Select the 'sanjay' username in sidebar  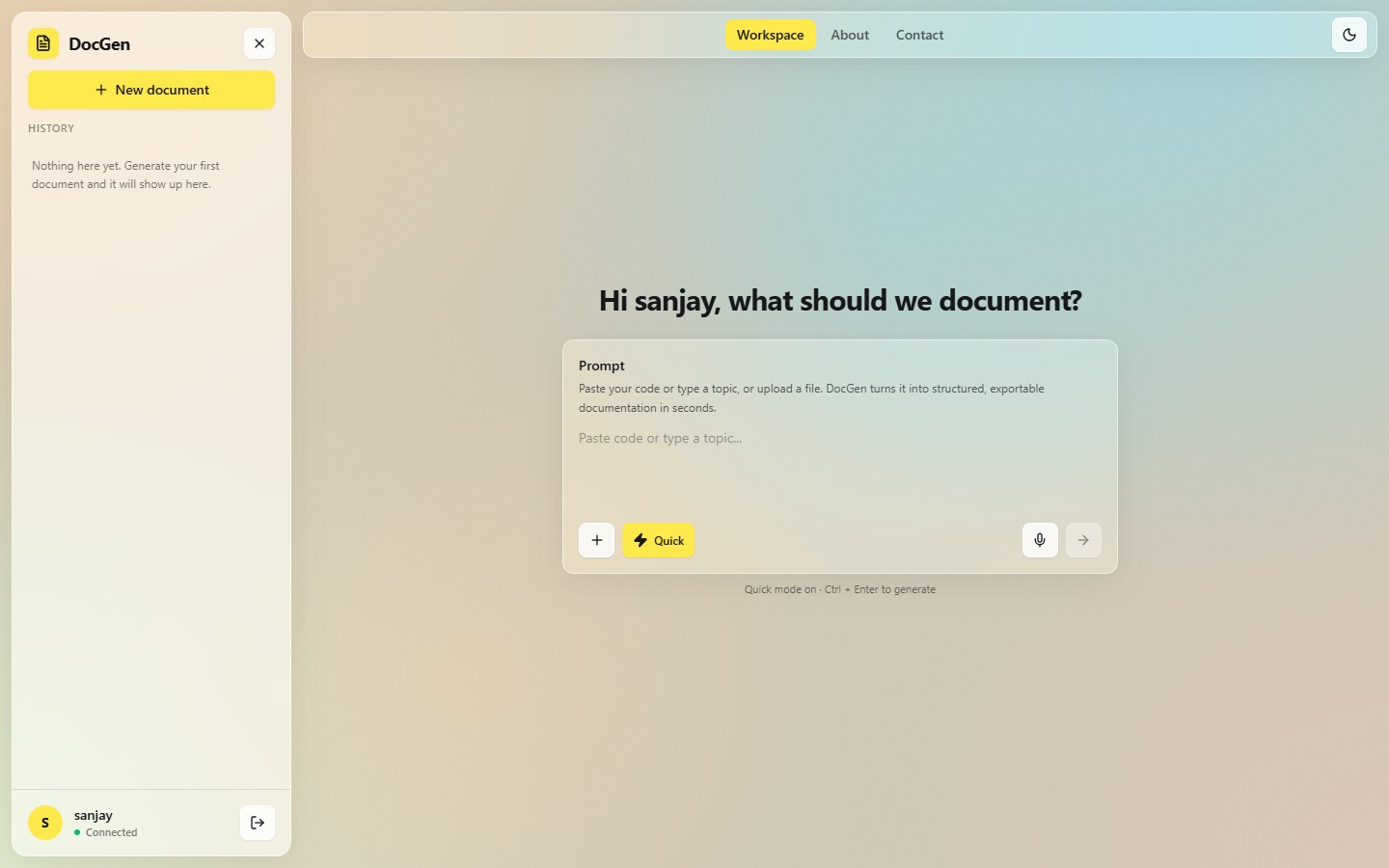94,815
